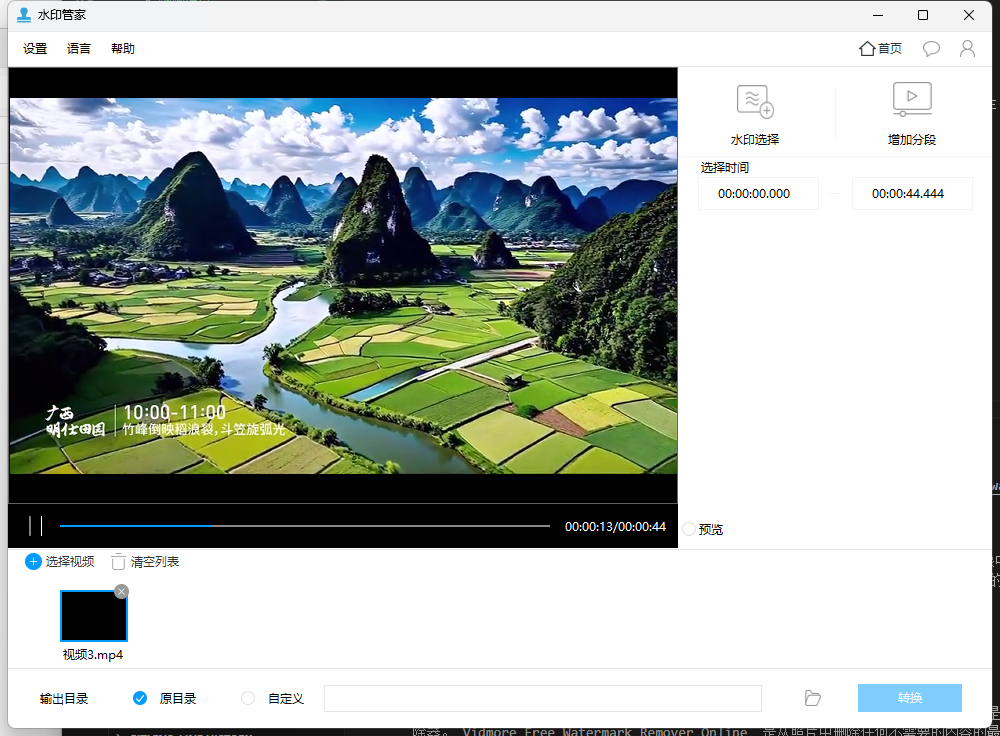Click the video preview area
Image resolution: width=1000 pixels, height=736 pixels.
click(x=343, y=285)
